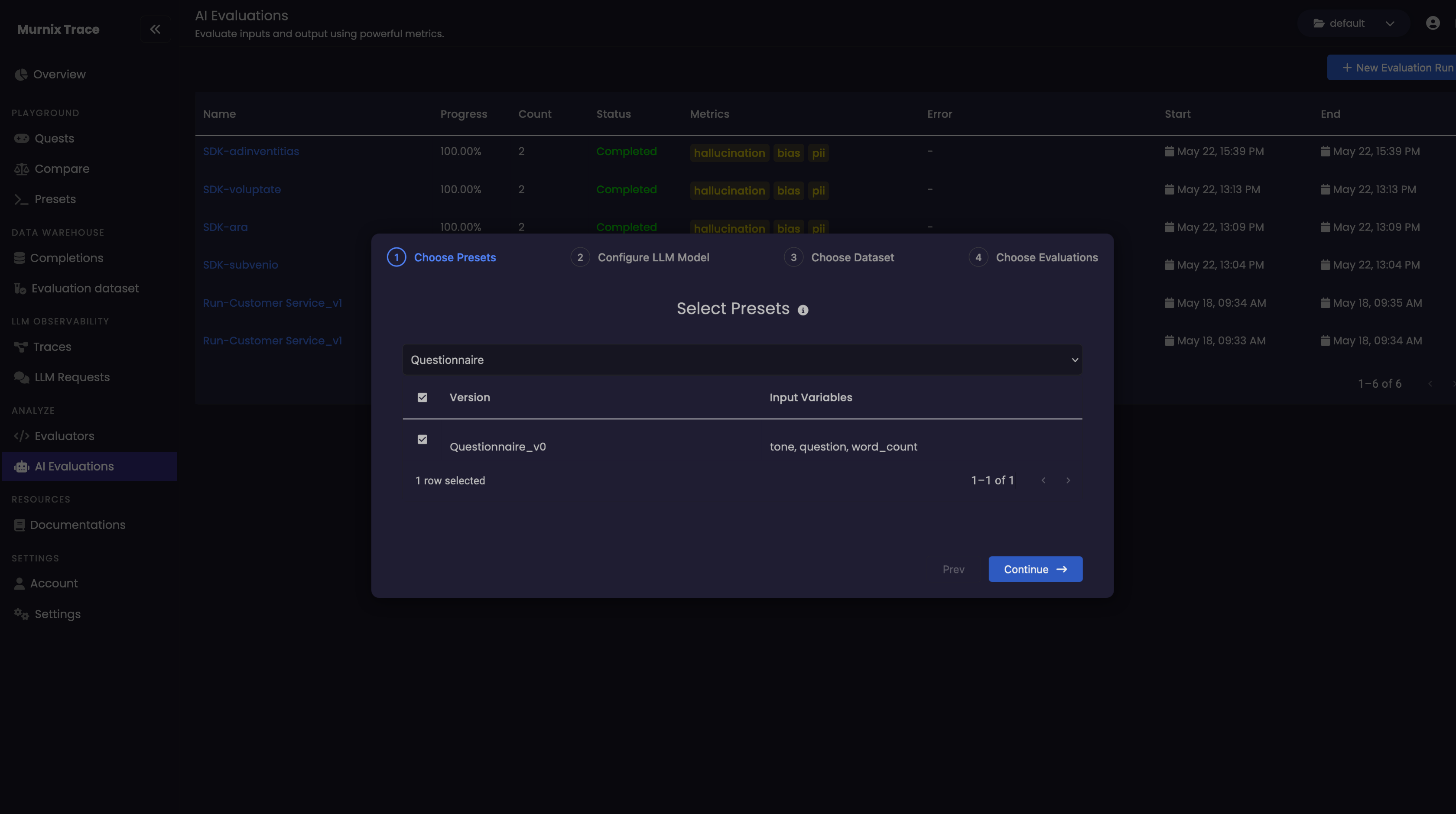Start a New Evaluation Run
Viewport: 1456px width, 814px height.
click(x=1397, y=68)
